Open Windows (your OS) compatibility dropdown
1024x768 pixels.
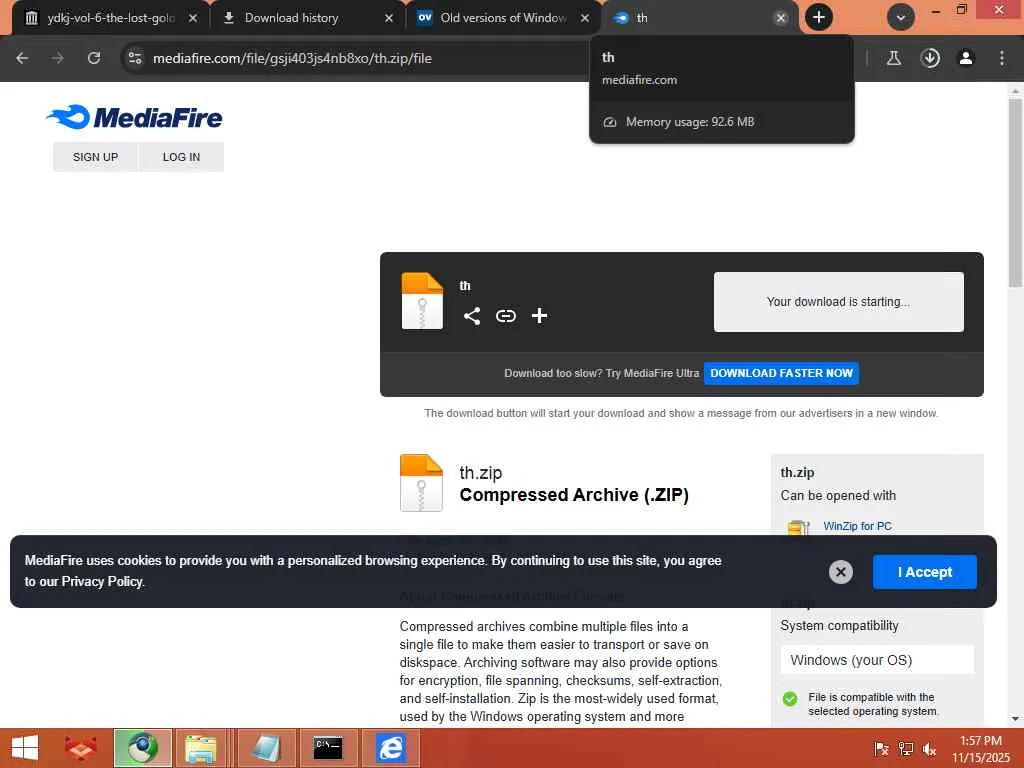tap(877, 660)
